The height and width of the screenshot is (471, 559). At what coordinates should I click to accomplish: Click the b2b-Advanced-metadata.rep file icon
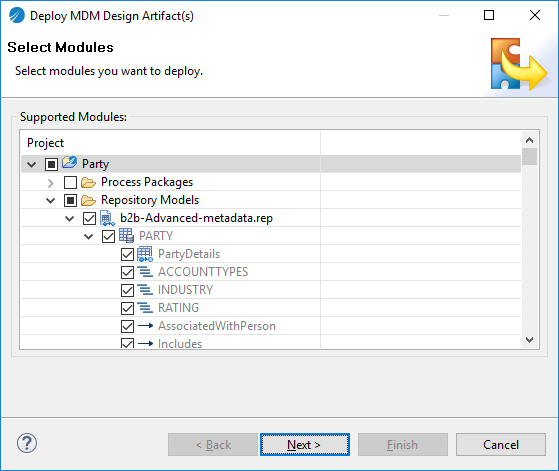107,218
